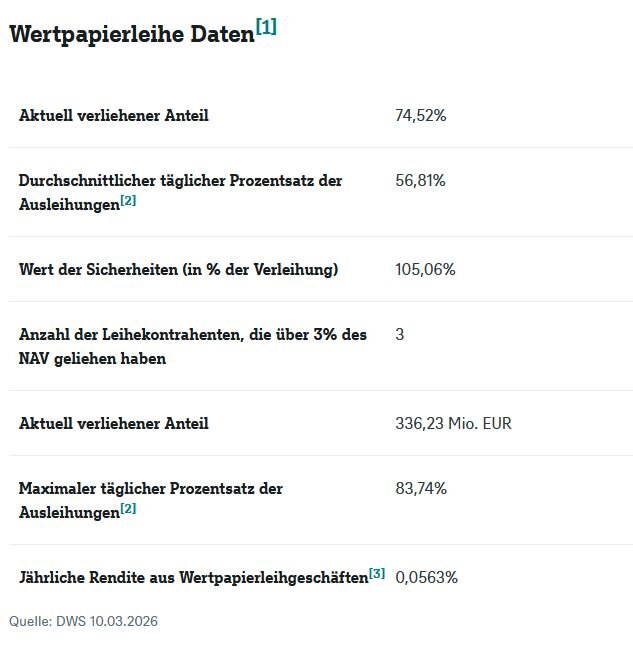Viewport: 633px width, 671px height.
Task: Click the Jährliche Rendite aus Wertpapierleihgeschäften label
Action: point(193,578)
